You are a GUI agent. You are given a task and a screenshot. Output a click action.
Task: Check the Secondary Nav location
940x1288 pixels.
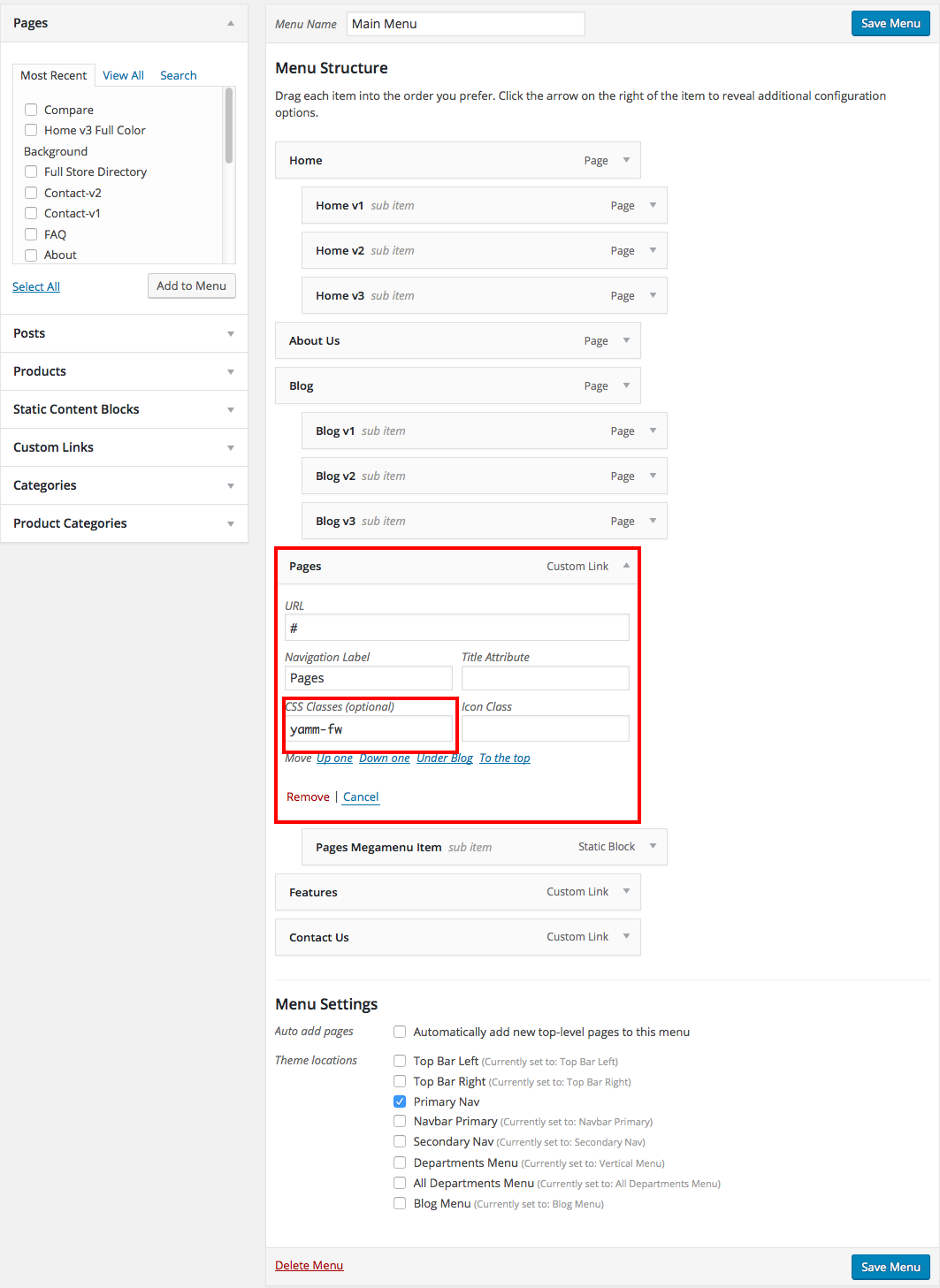400,1141
